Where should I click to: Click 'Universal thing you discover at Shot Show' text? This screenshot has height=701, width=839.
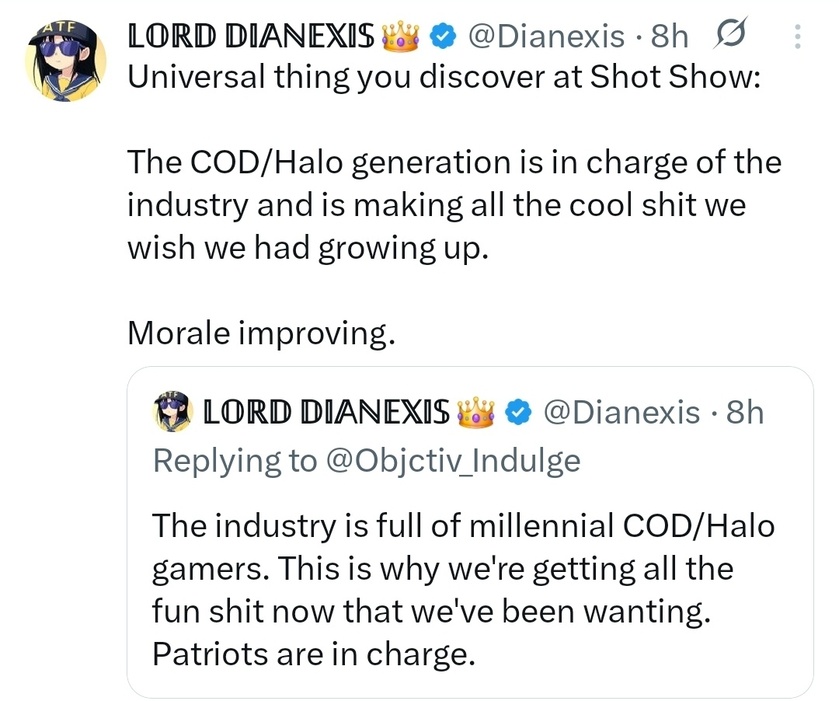pos(443,80)
